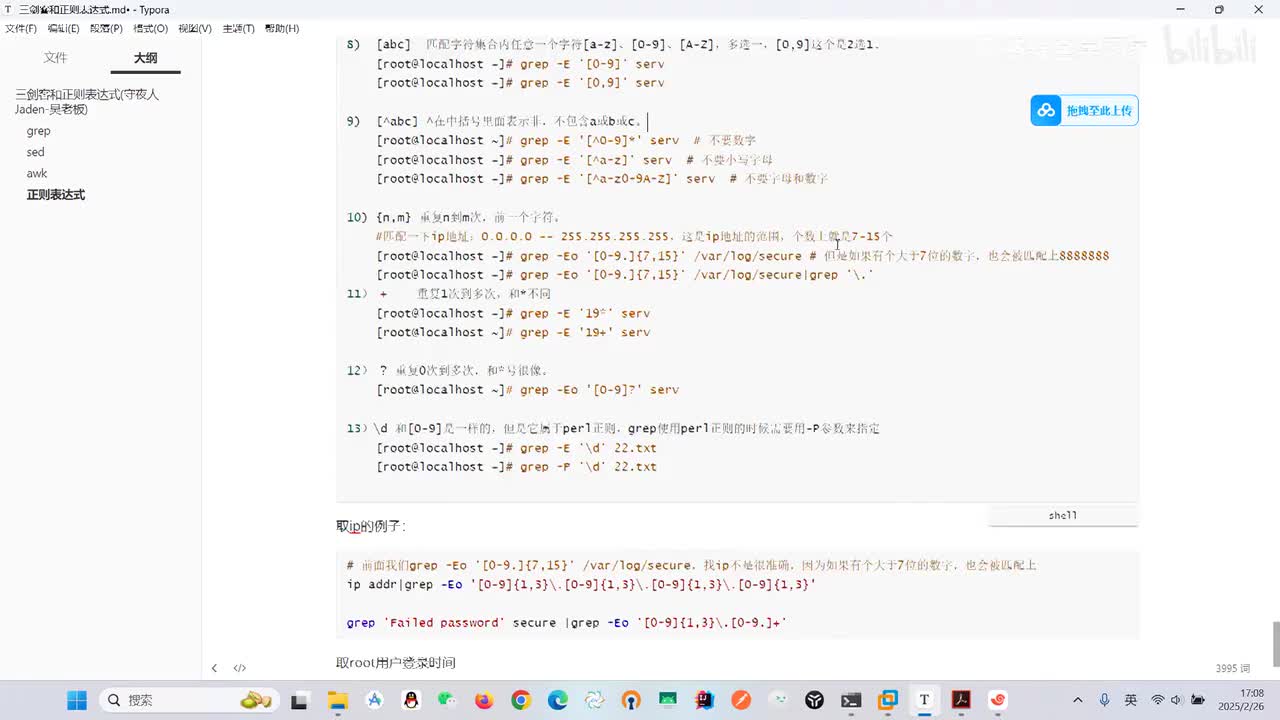
Task: Jump to the awk outline heading
Action: pos(37,173)
